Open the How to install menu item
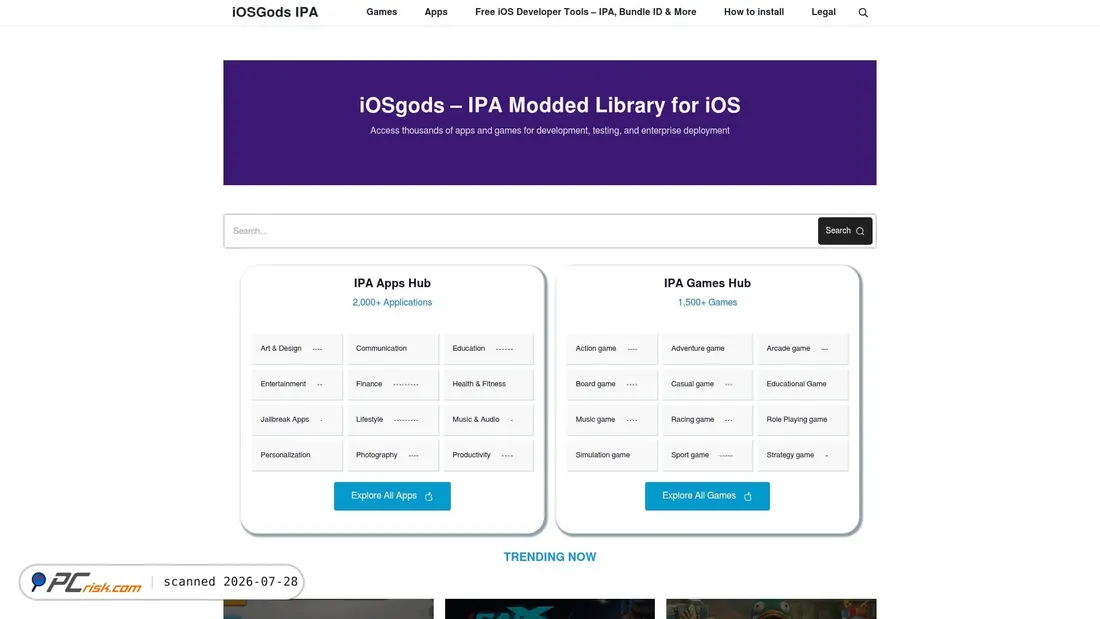Image resolution: width=1100 pixels, height=619 pixels. pyautogui.click(x=754, y=12)
